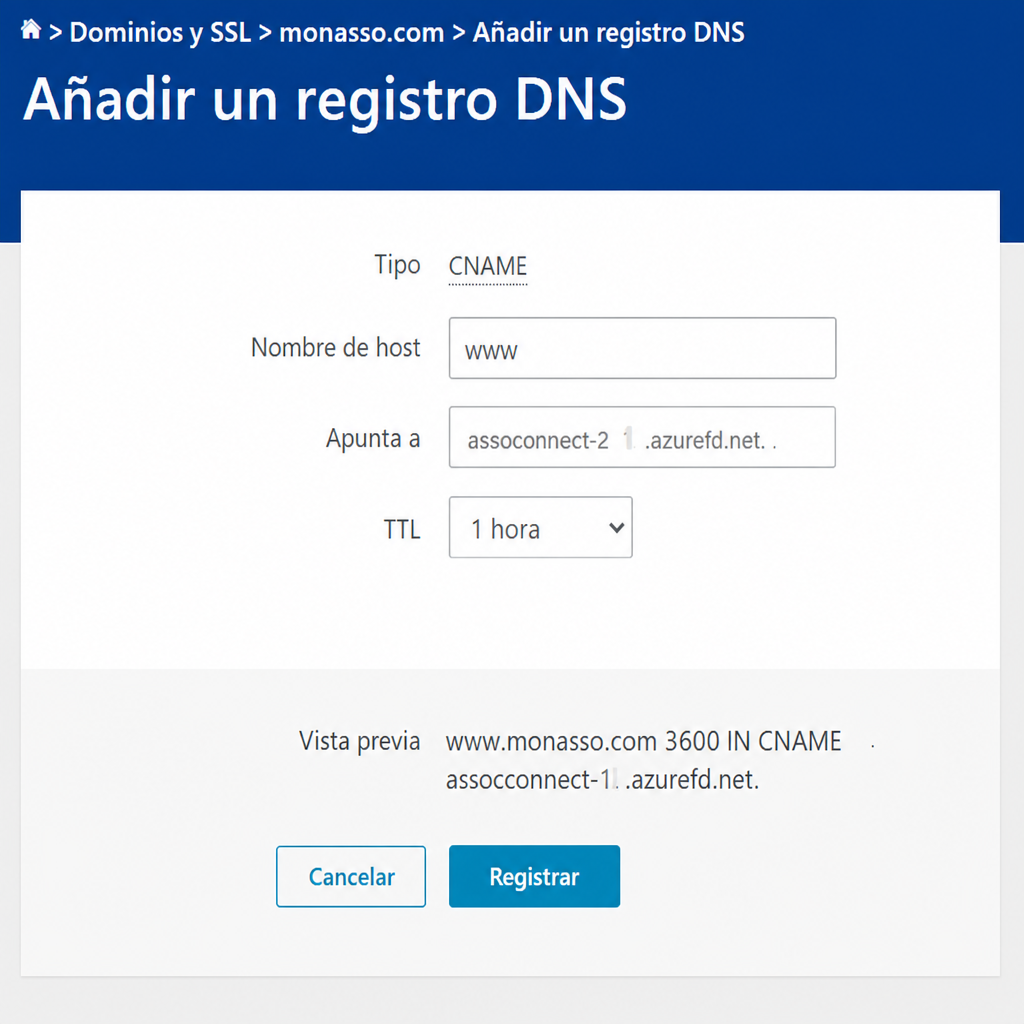Click the Apunta a label

373,438
